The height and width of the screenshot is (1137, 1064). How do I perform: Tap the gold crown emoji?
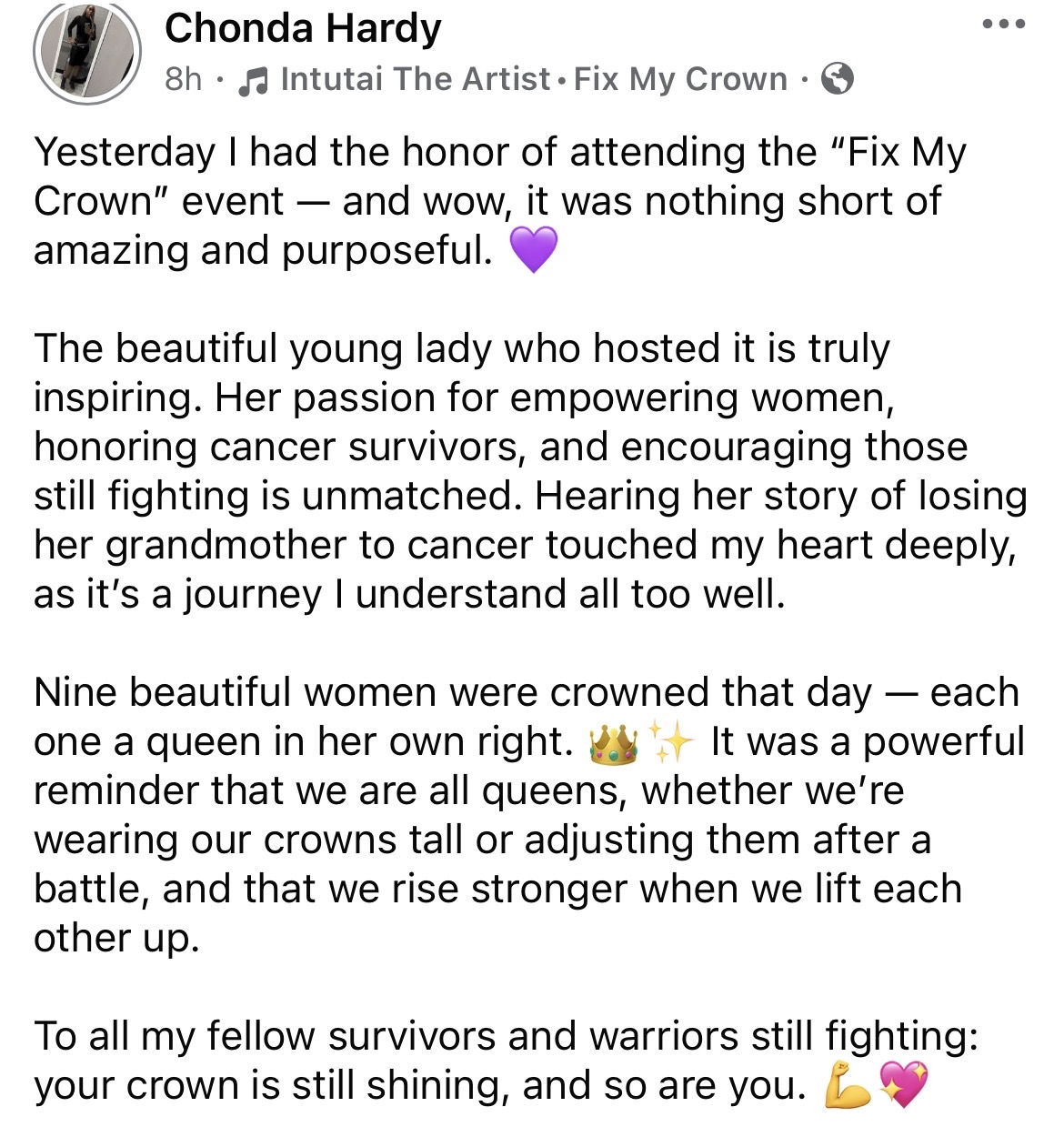point(613,743)
